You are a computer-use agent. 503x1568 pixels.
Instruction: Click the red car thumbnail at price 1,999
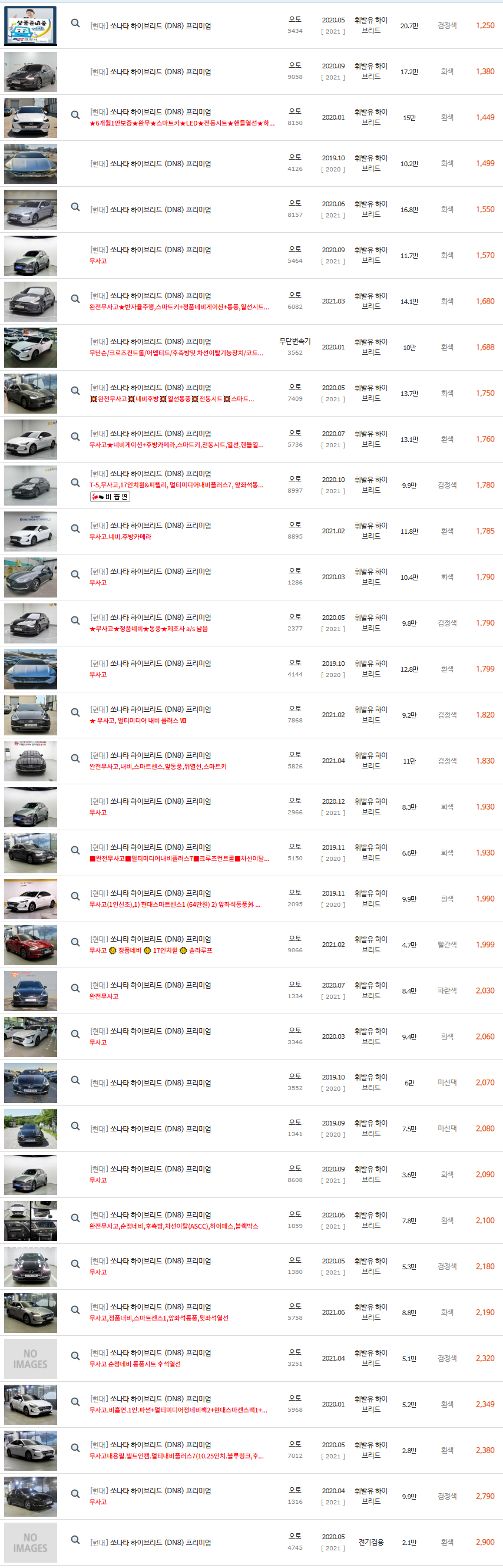(31, 945)
